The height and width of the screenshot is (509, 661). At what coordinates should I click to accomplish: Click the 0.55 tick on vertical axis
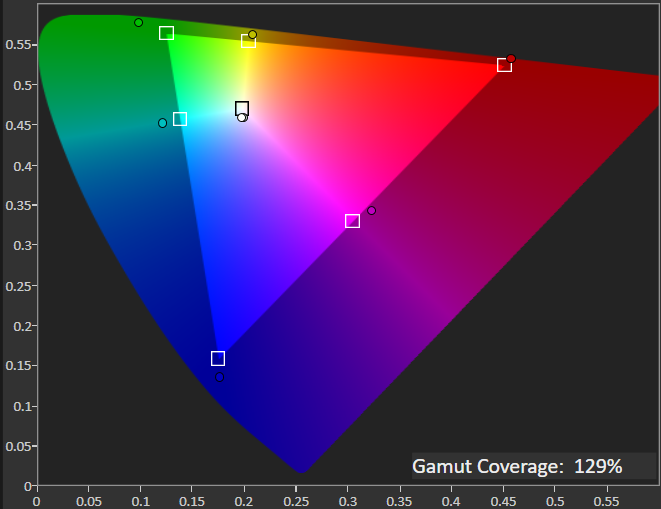(16, 45)
